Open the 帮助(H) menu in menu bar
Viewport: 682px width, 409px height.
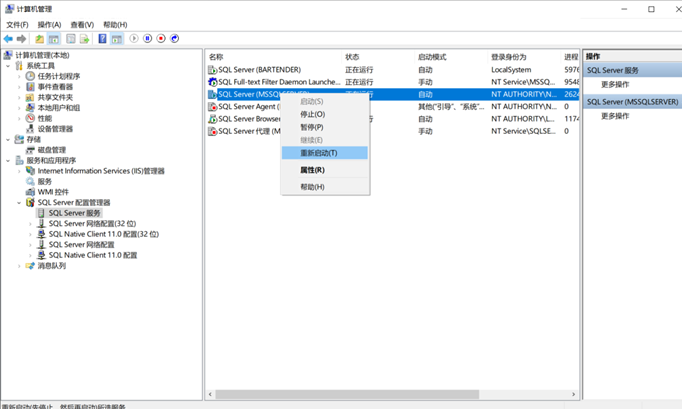point(115,25)
